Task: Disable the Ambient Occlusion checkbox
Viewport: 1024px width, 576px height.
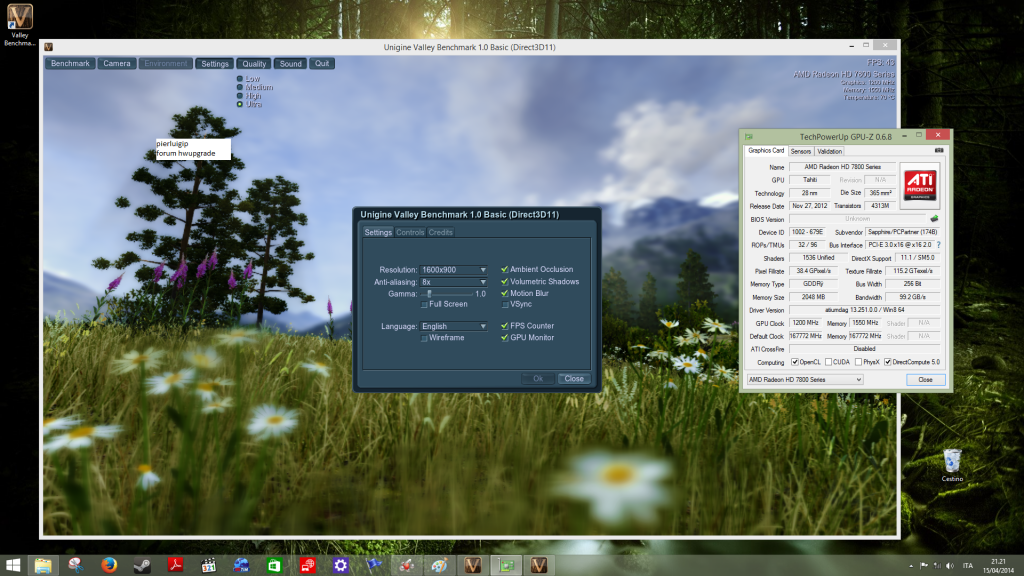Action: (x=505, y=270)
